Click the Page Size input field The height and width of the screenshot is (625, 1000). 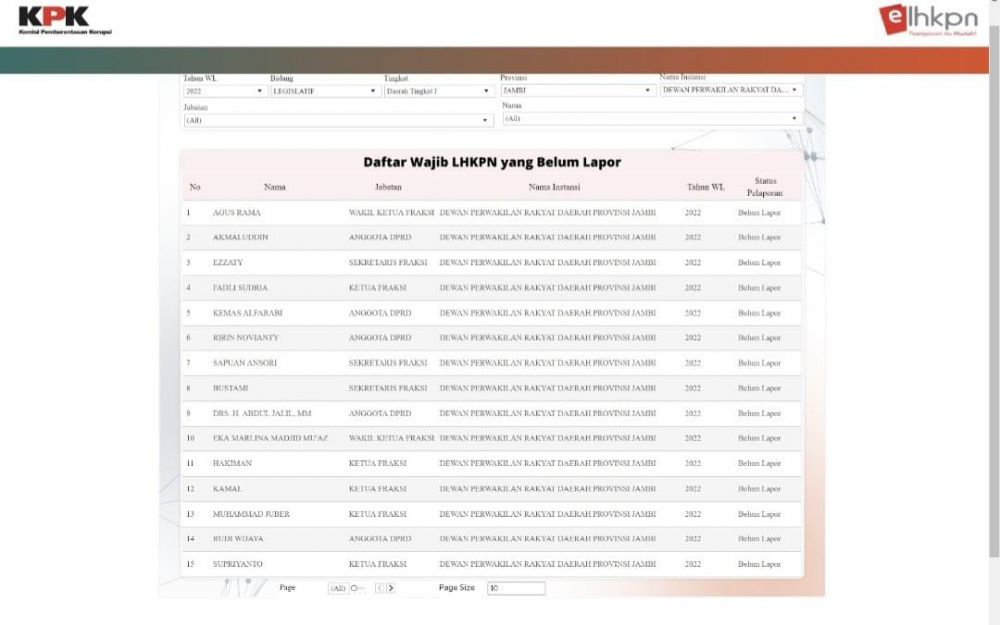pos(516,588)
